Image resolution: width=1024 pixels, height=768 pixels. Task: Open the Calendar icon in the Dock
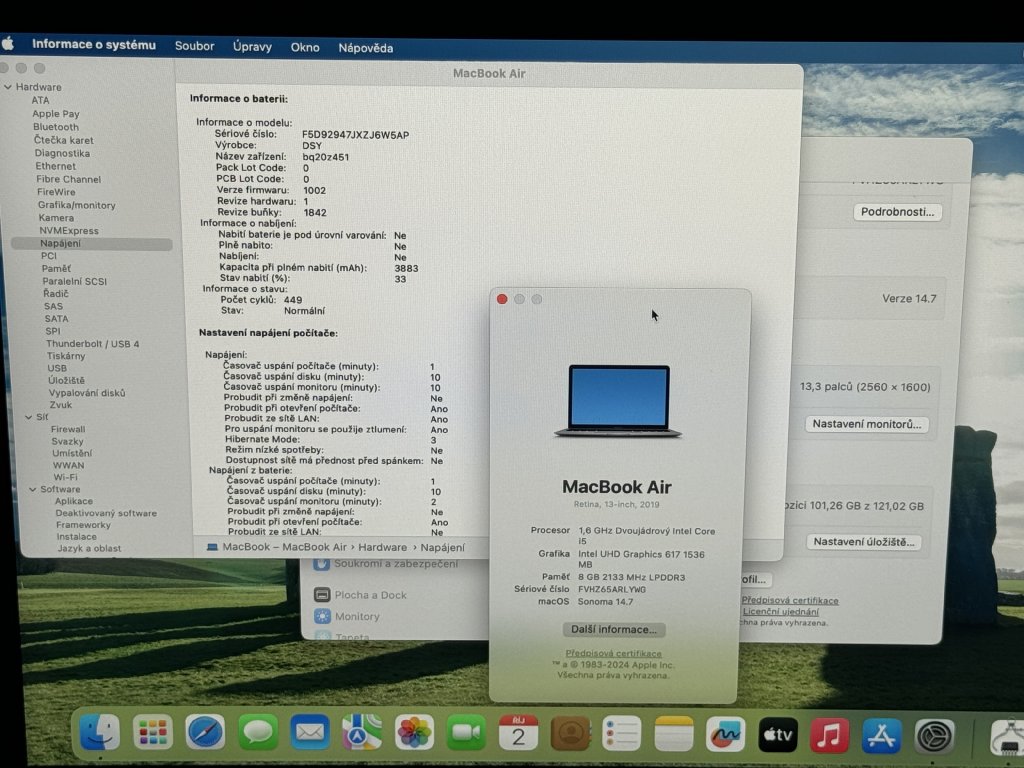coord(518,733)
